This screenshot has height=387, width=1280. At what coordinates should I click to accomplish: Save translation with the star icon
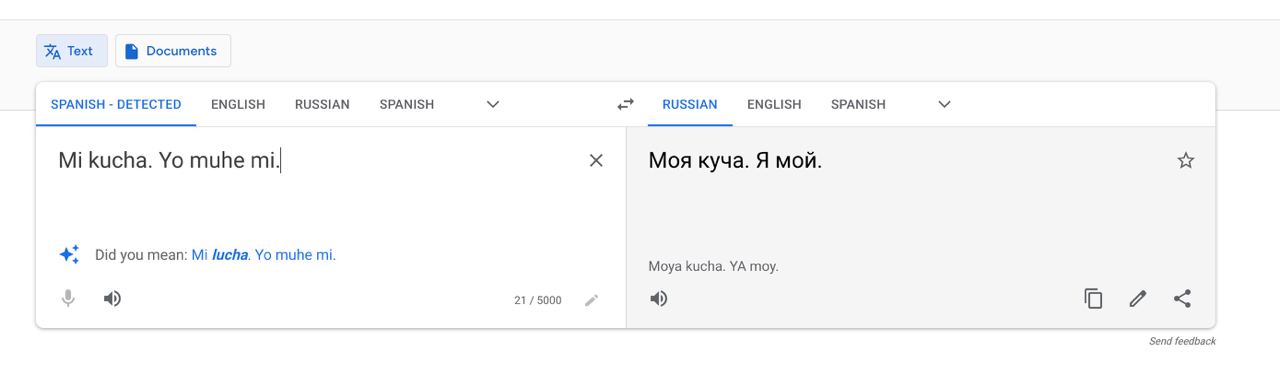pos(1186,160)
